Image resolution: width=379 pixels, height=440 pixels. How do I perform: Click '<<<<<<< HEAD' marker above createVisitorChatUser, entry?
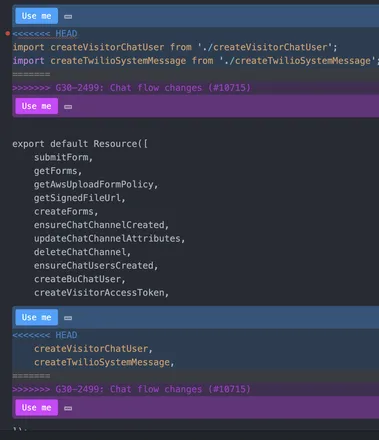tap(45, 335)
